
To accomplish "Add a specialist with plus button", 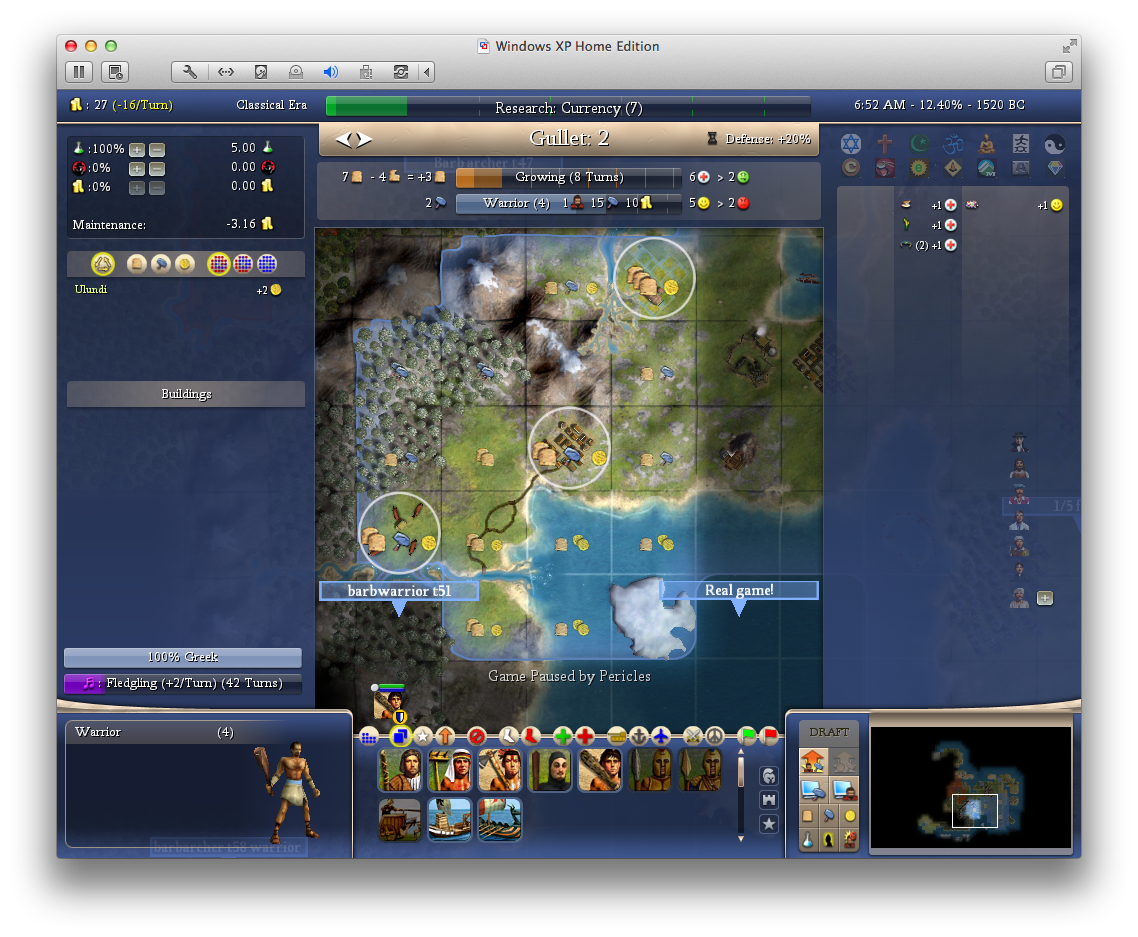I will tap(1044, 598).
